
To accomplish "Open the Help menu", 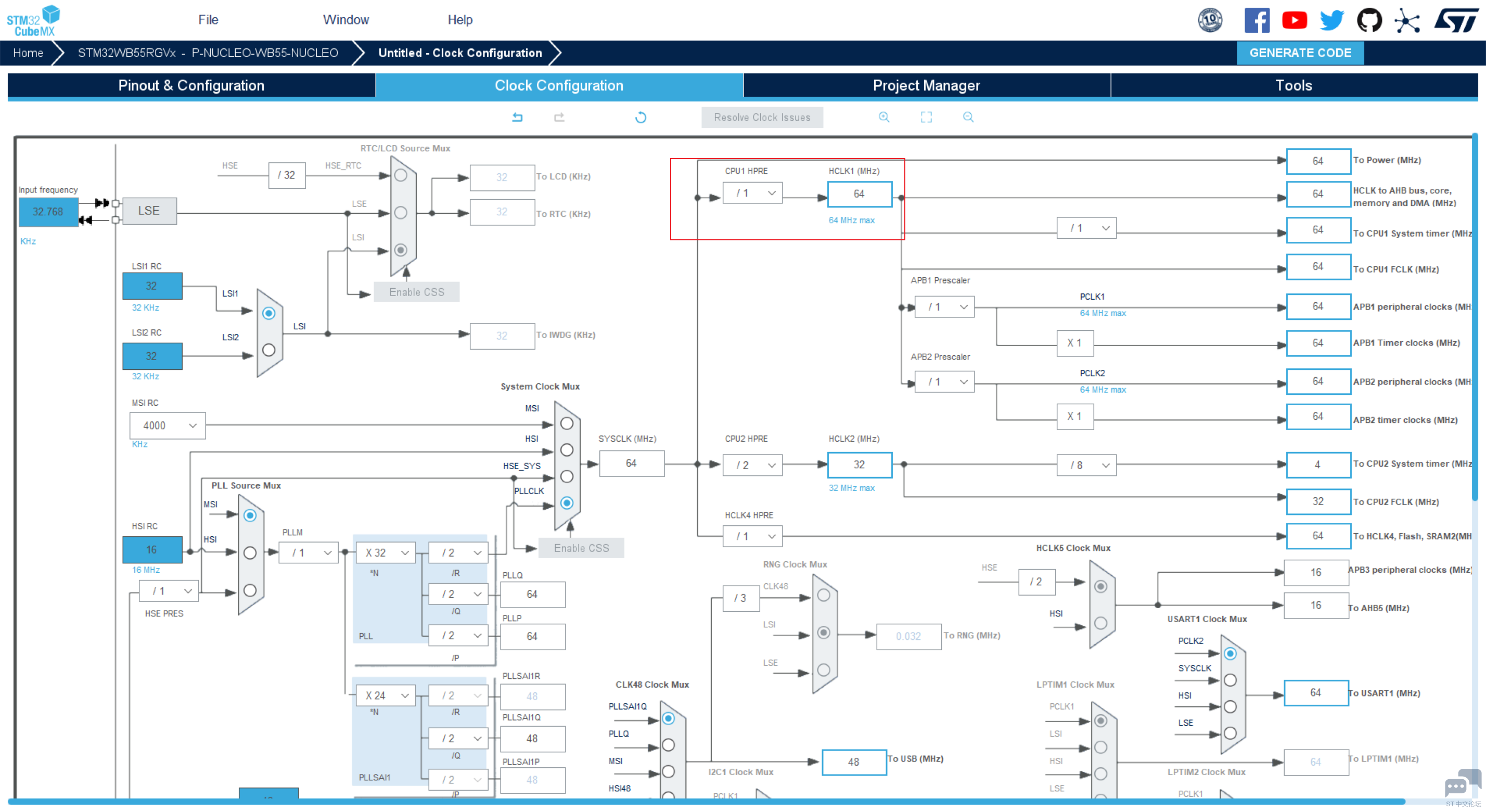I will pos(460,20).
